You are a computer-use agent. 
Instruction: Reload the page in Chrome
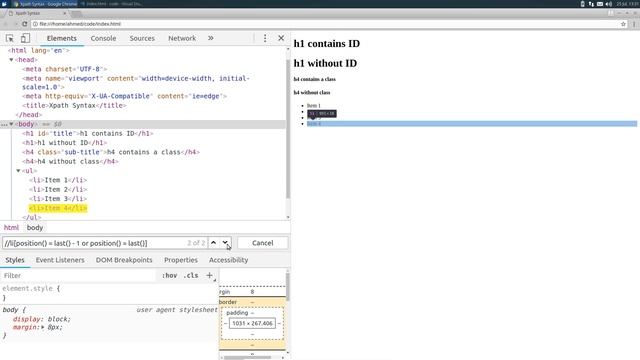tap(24, 24)
